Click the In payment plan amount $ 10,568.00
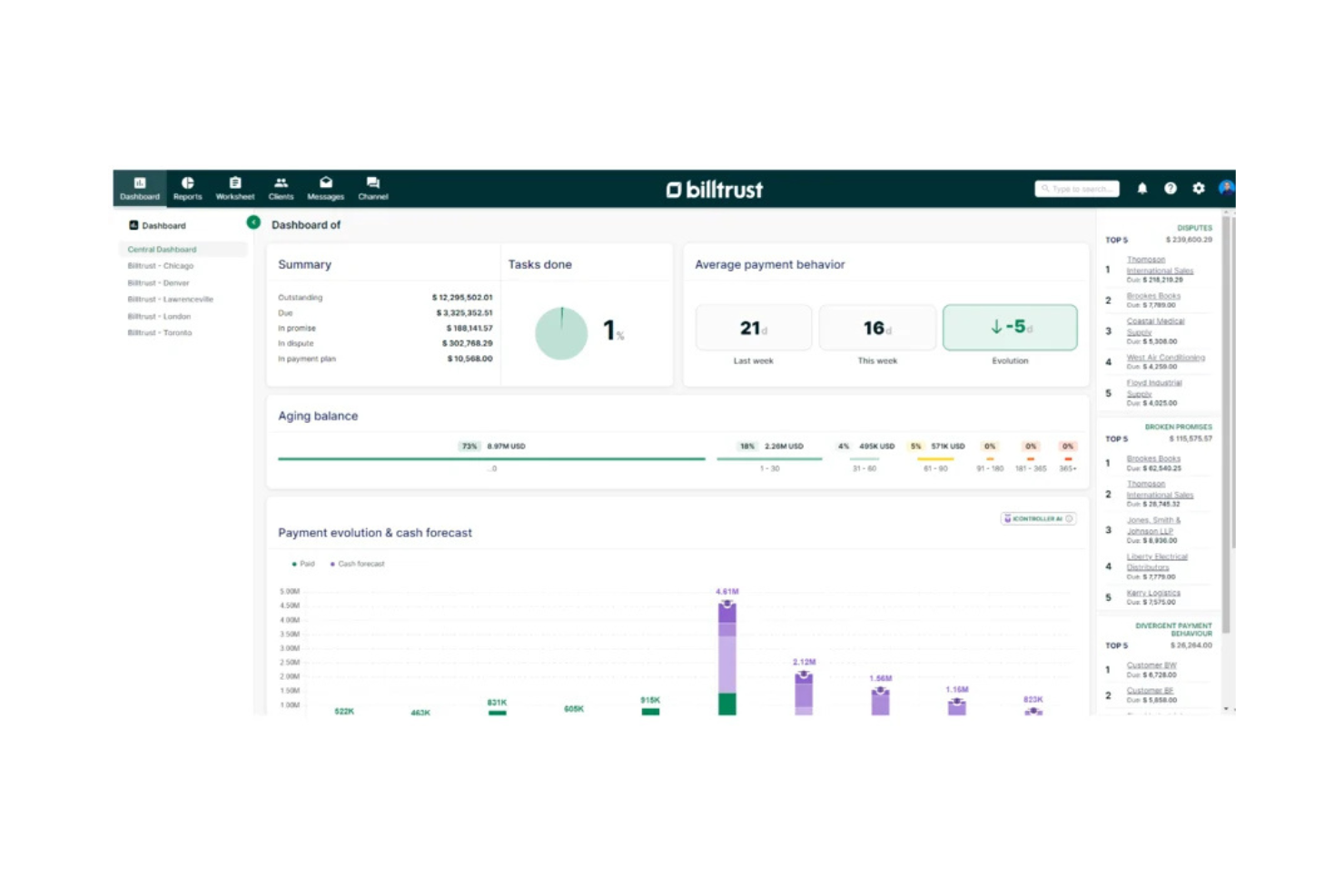The height and width of the screenshot is (896, 1344). point(469,359)
